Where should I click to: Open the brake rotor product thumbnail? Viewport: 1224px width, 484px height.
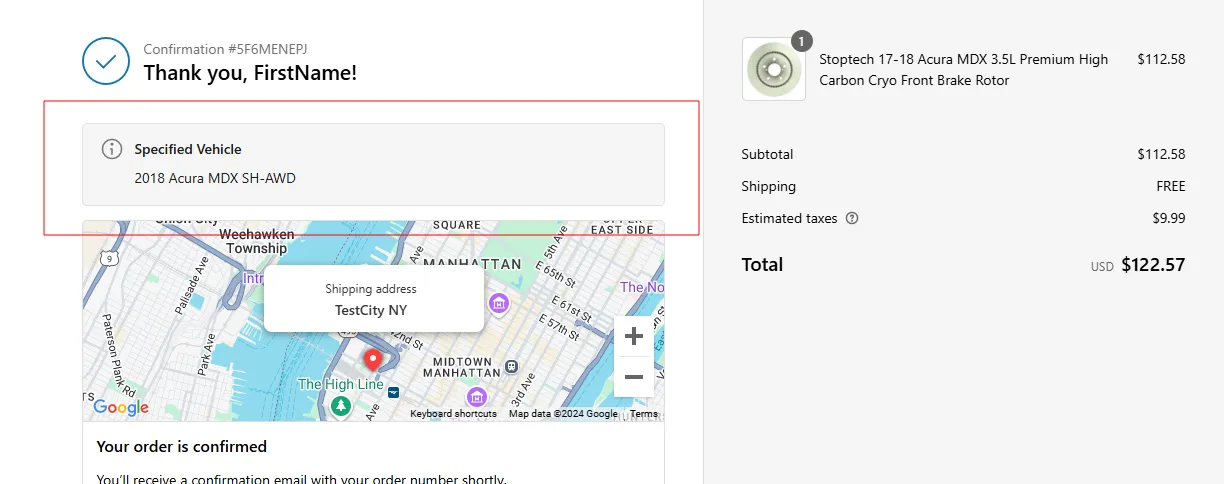tap(773, 69)
